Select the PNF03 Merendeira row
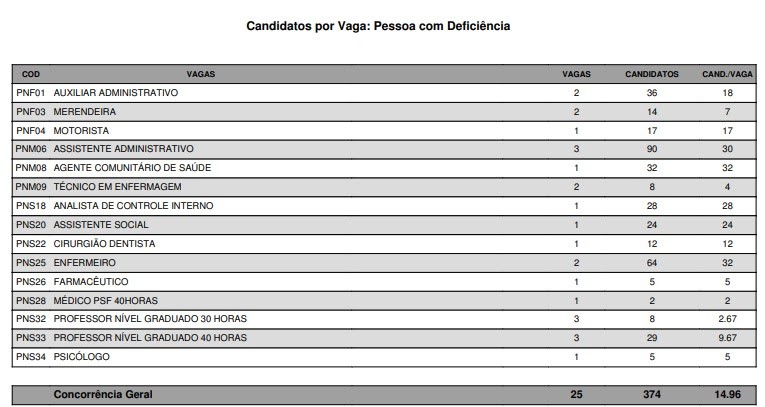Screen dimensions: 765x407 click(x=84, y=112)
